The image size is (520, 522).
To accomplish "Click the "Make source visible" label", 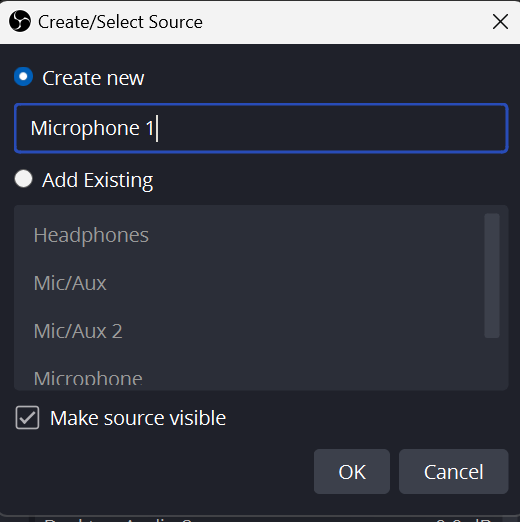I will tap(138, 418).
